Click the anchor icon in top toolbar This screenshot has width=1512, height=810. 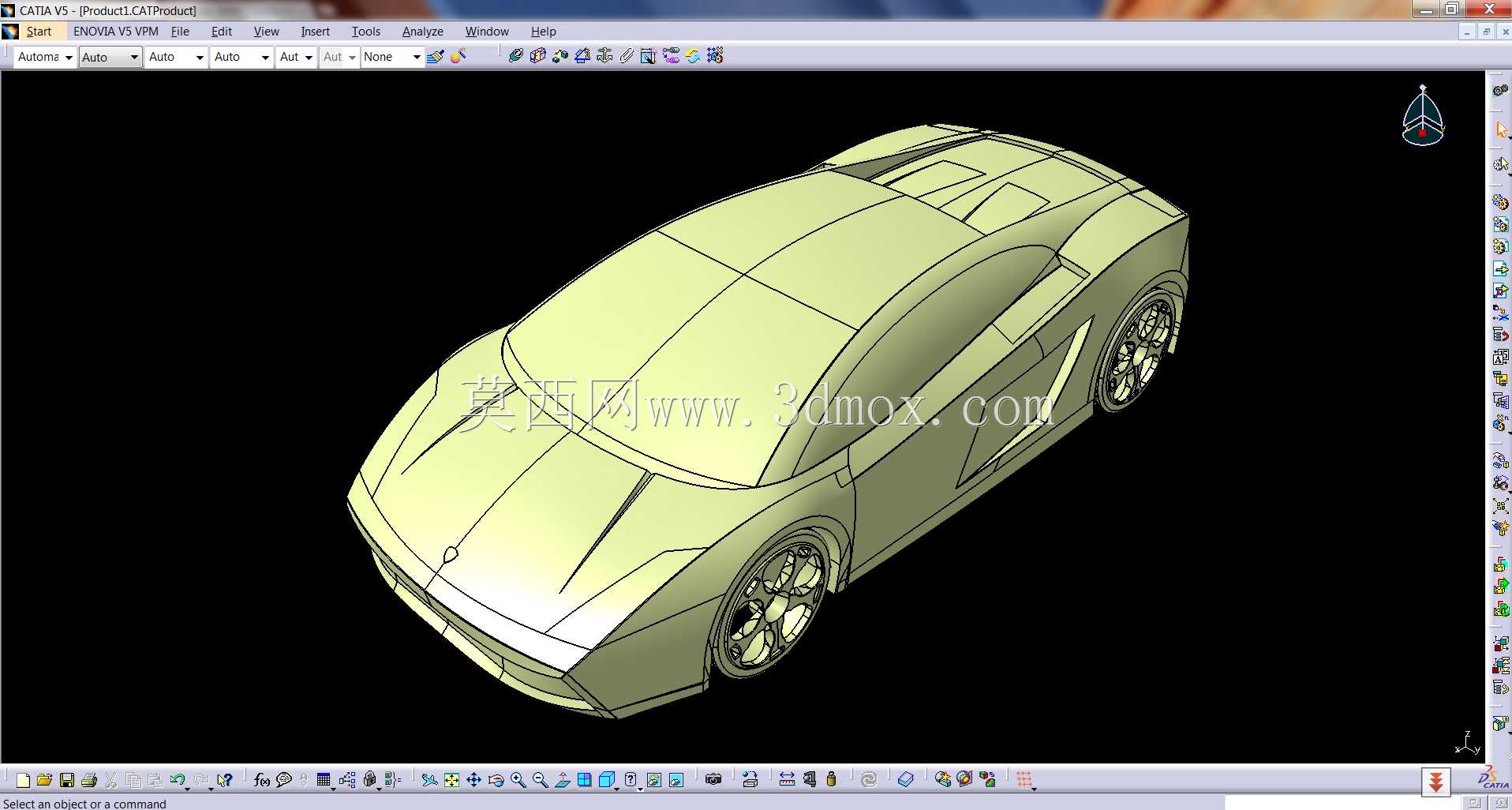point(604,56)
